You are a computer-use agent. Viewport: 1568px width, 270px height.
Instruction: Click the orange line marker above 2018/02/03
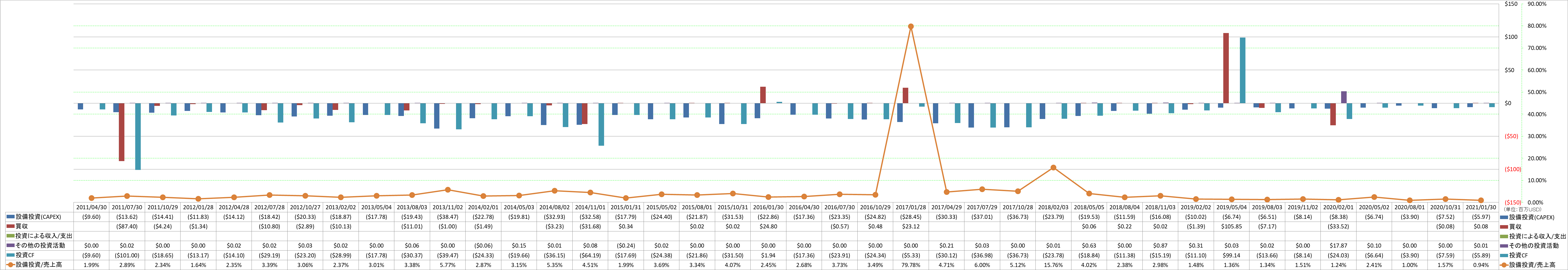tap(1053, 168)
